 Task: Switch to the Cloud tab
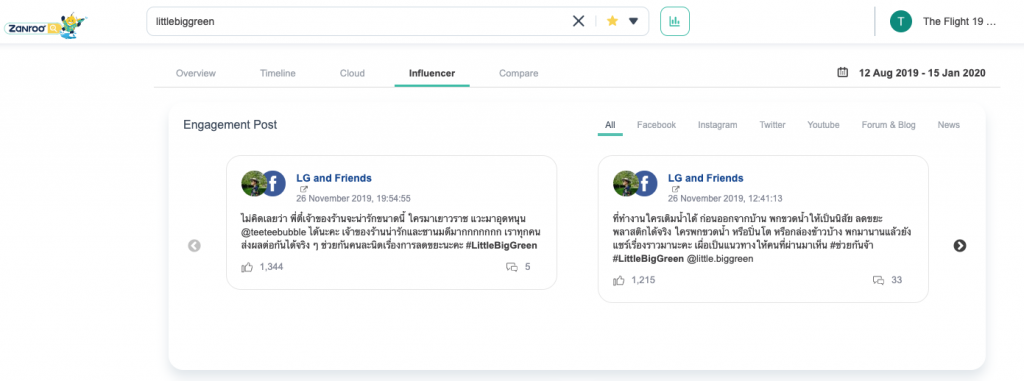[x=352, y=73]
